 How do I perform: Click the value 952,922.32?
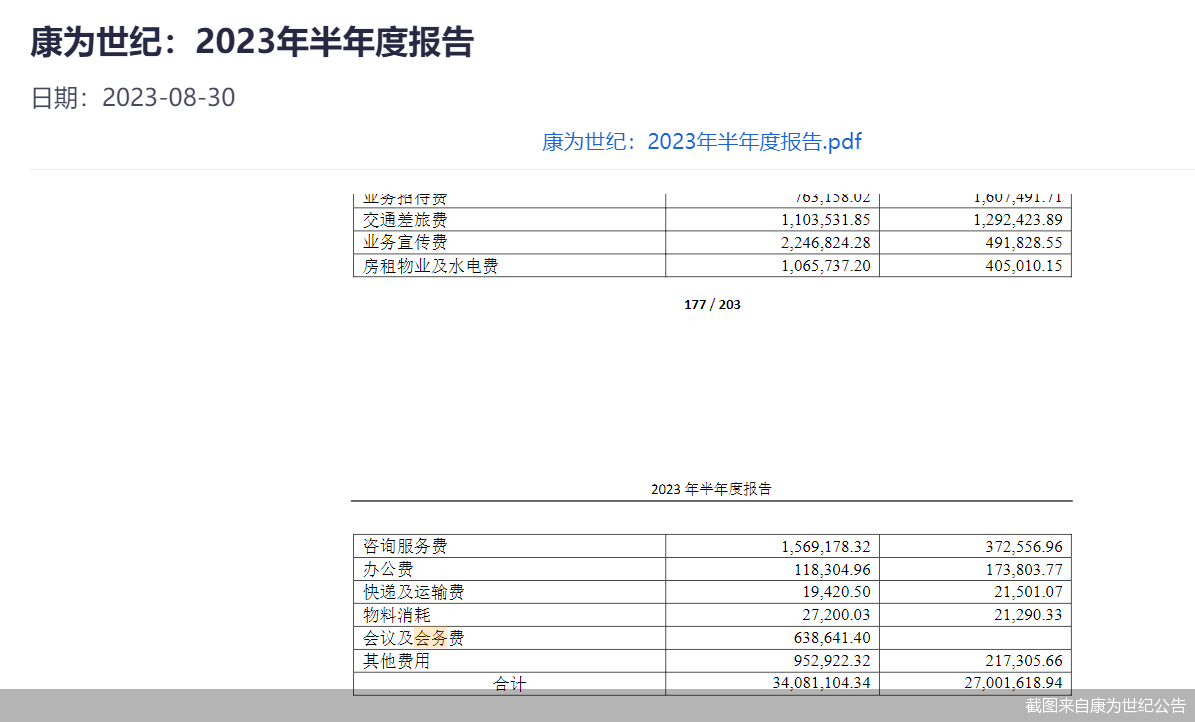coord(831,660)
